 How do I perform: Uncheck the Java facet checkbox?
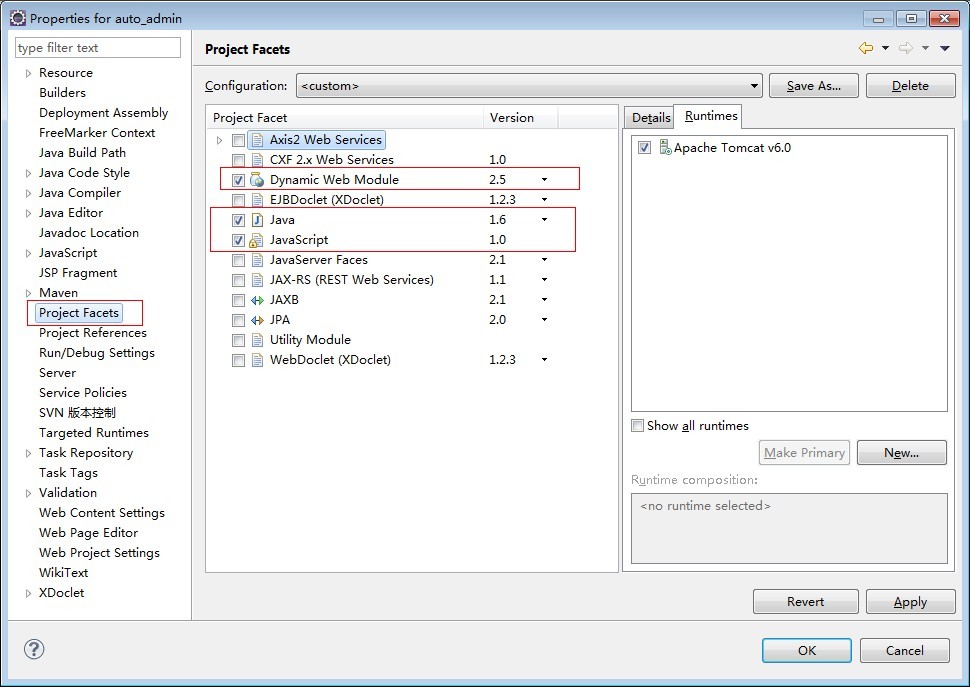coord(238,220)
